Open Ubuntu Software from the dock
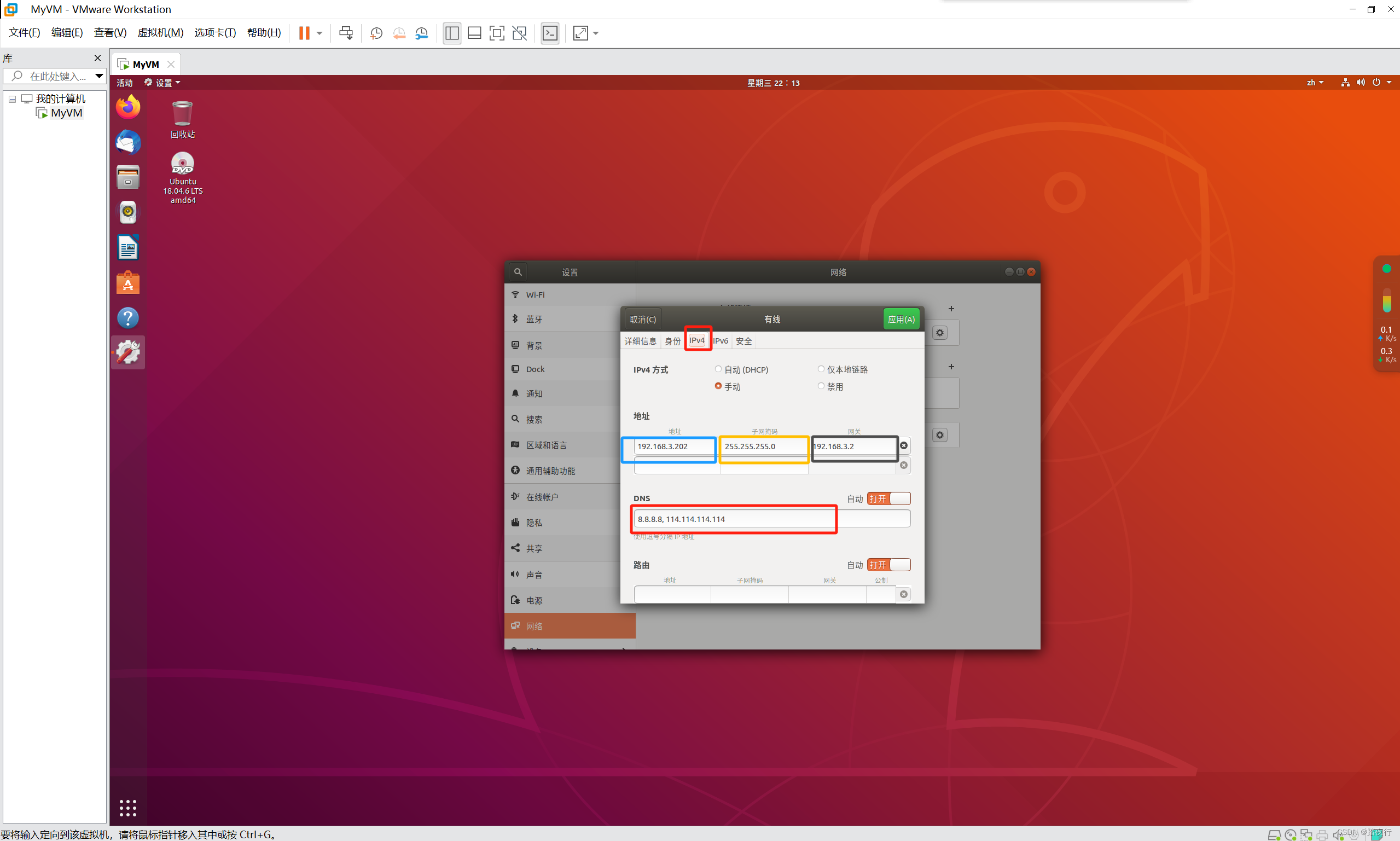This screenshot has width=1400, height=841. pos(128,282)
